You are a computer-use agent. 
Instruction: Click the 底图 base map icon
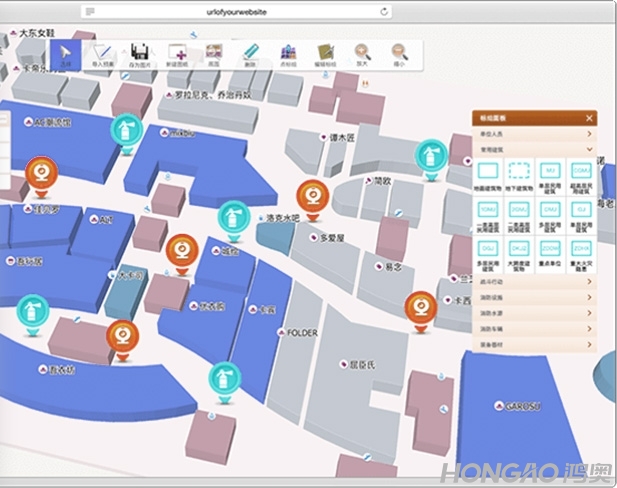tap(214, 53)
